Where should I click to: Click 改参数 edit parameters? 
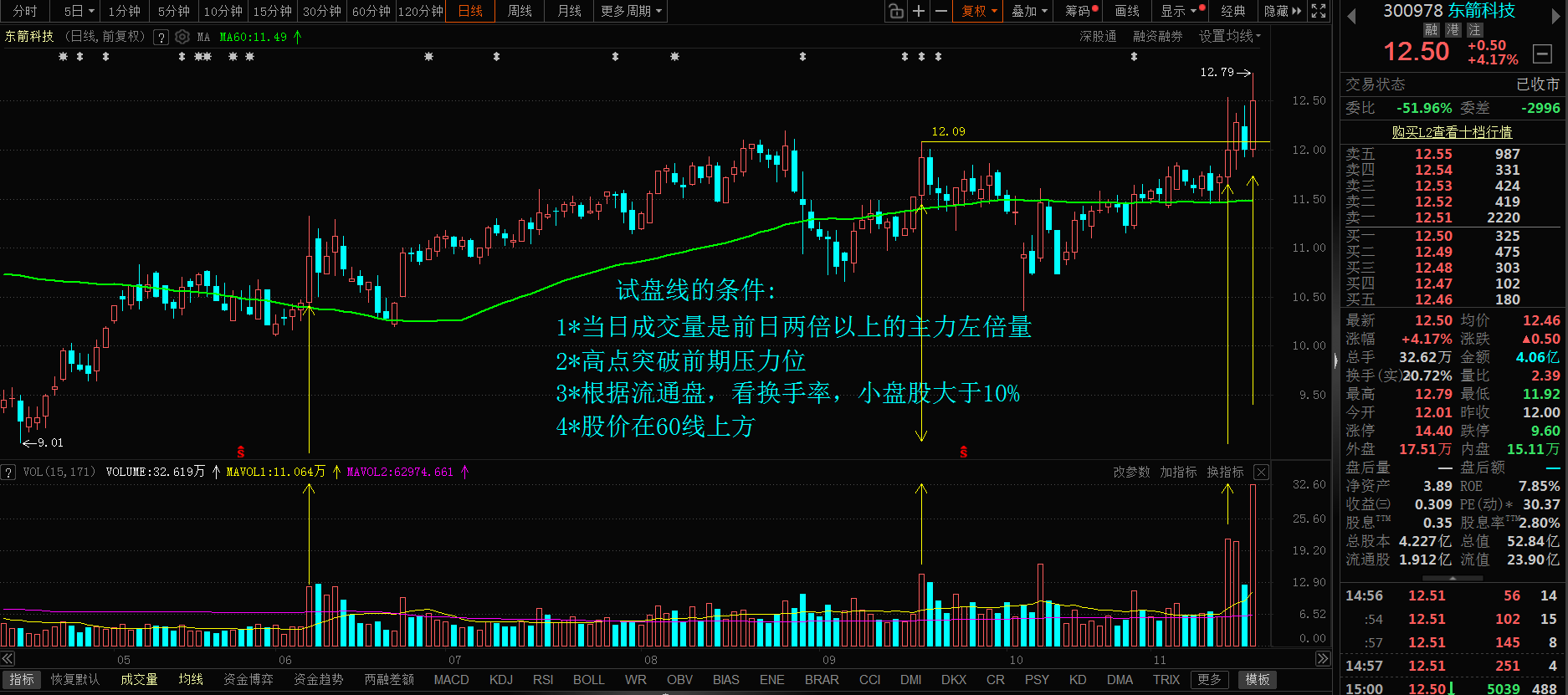[x=1131, y=473]
